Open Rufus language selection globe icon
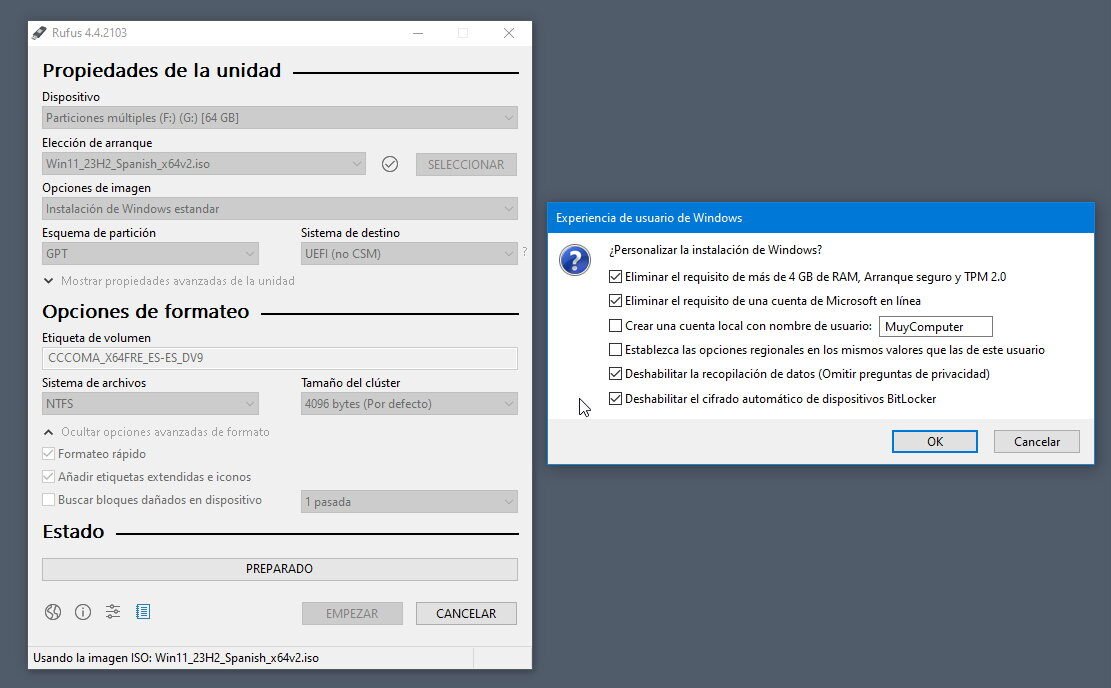The image size is (1111, 688). pyautogui.click(x=53, y=612)
